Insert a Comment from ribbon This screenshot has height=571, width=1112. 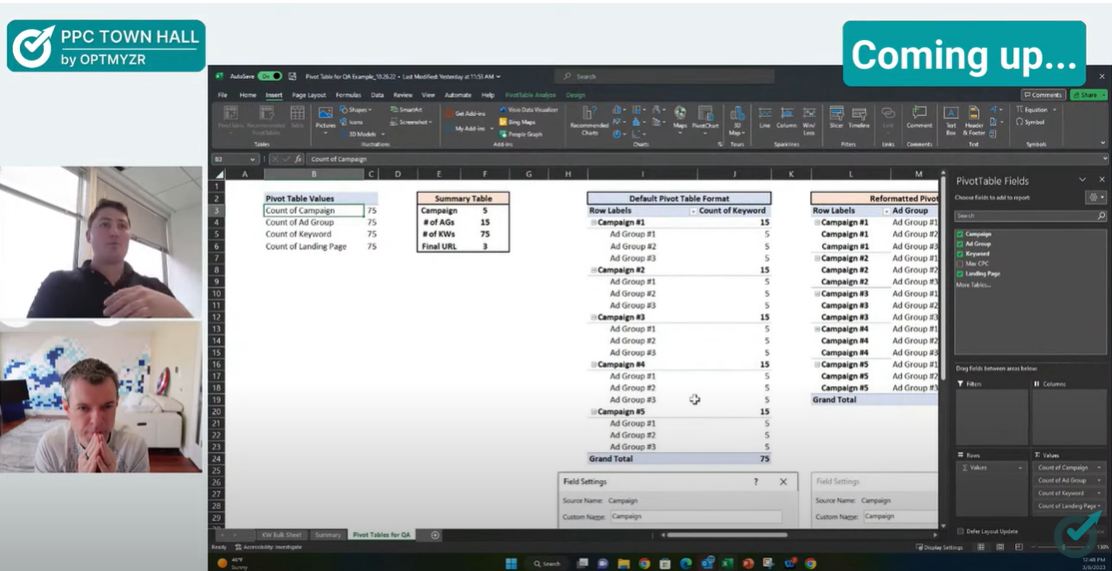click(919, 117)
